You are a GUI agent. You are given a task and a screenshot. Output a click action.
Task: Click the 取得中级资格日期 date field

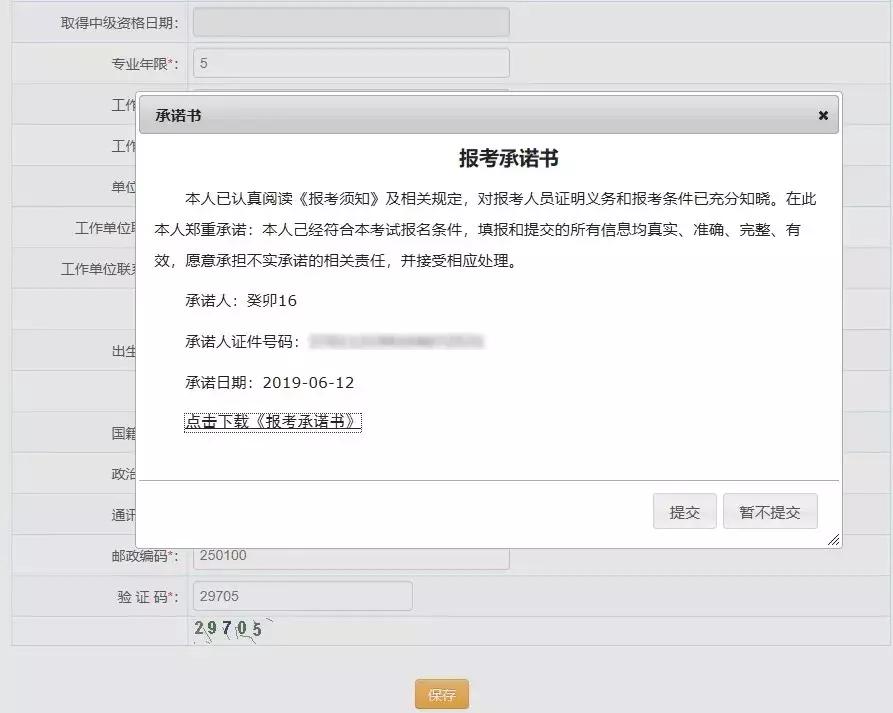coord(350,21)
